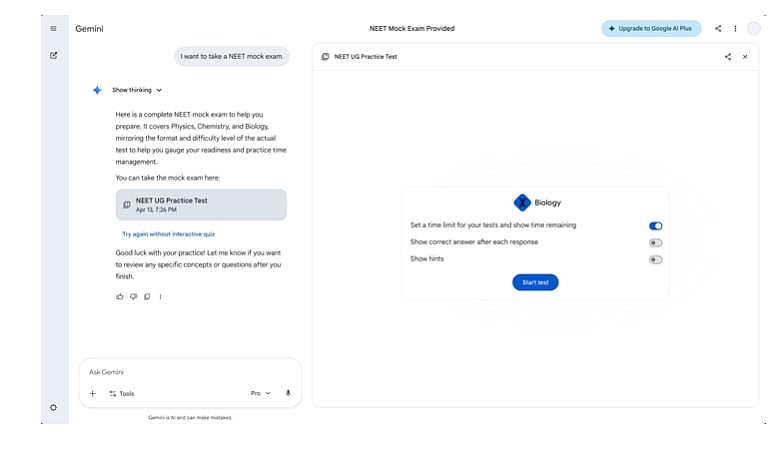Open top-right three-dot options menu

tap(735, 28)
